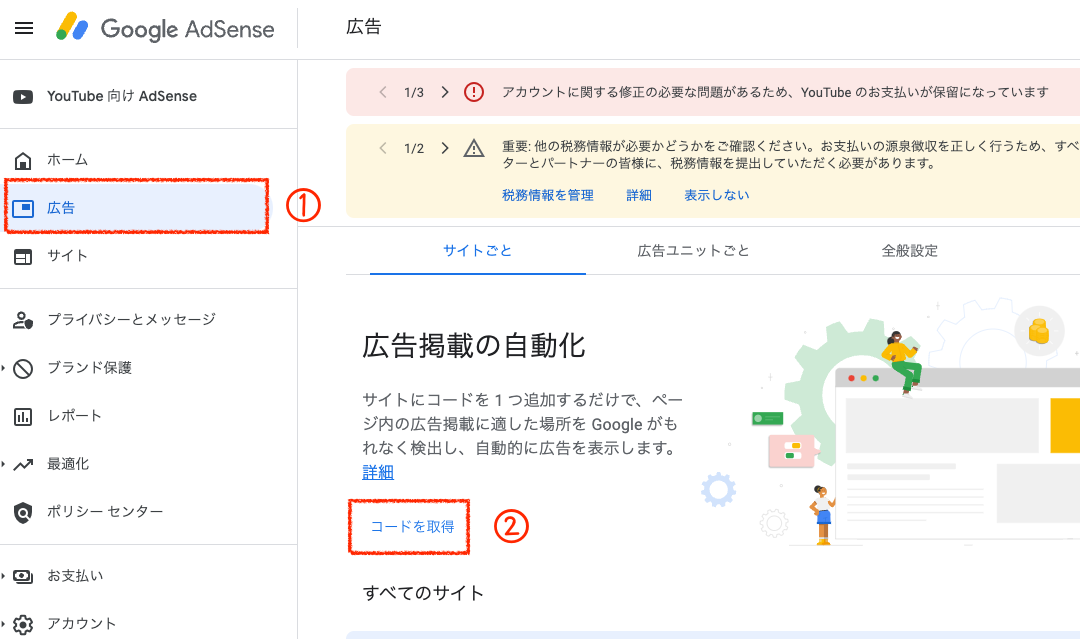Image resolution: width=1080 pixels, height=639 pixels.
Task: Click the ブランド保護 block icon
Action: 23,369
